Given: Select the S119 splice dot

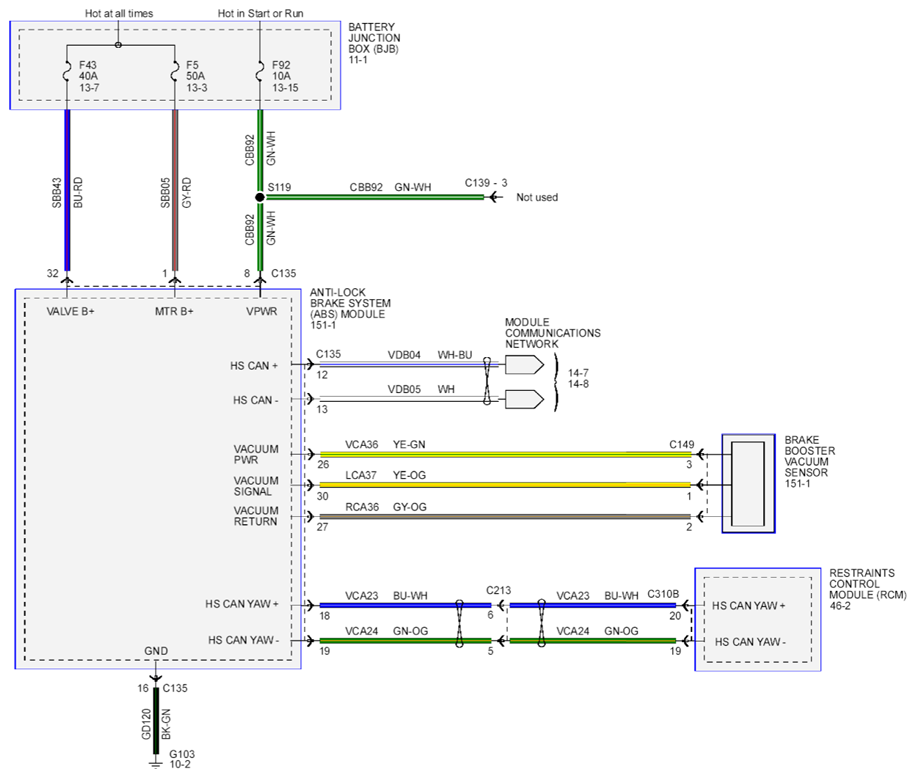Looking at the screenshot, I should pyautogui.click(x=260, y=197).
